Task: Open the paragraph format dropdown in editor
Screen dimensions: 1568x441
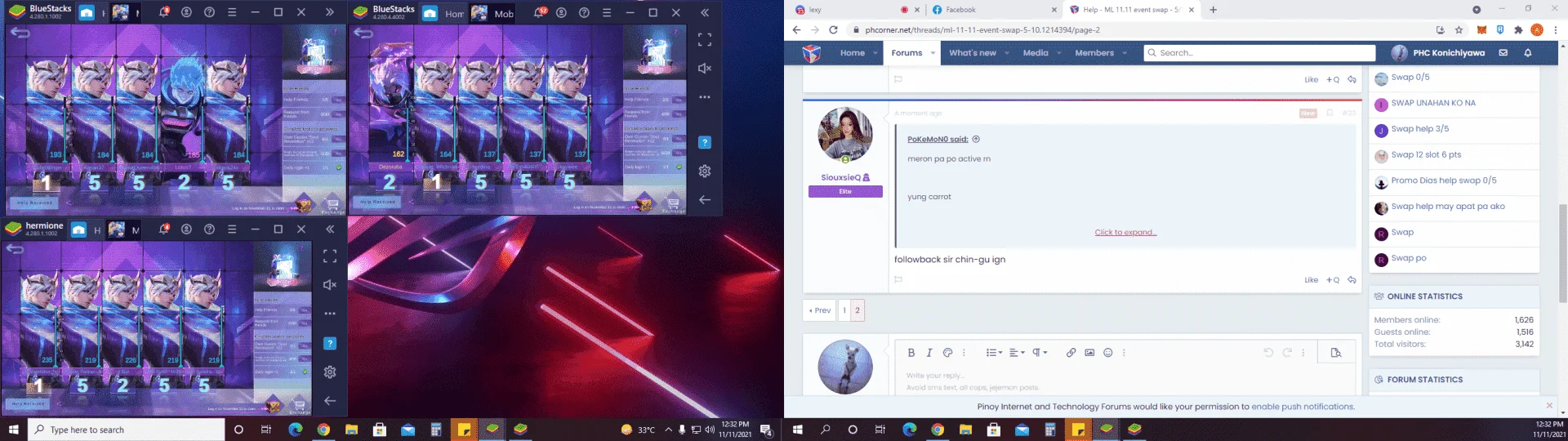Action: [1040, 353]
